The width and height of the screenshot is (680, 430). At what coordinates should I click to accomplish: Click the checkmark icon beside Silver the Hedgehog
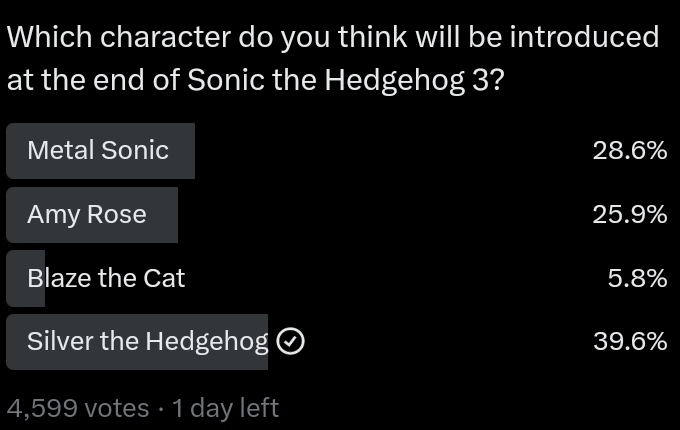point(291,342)
